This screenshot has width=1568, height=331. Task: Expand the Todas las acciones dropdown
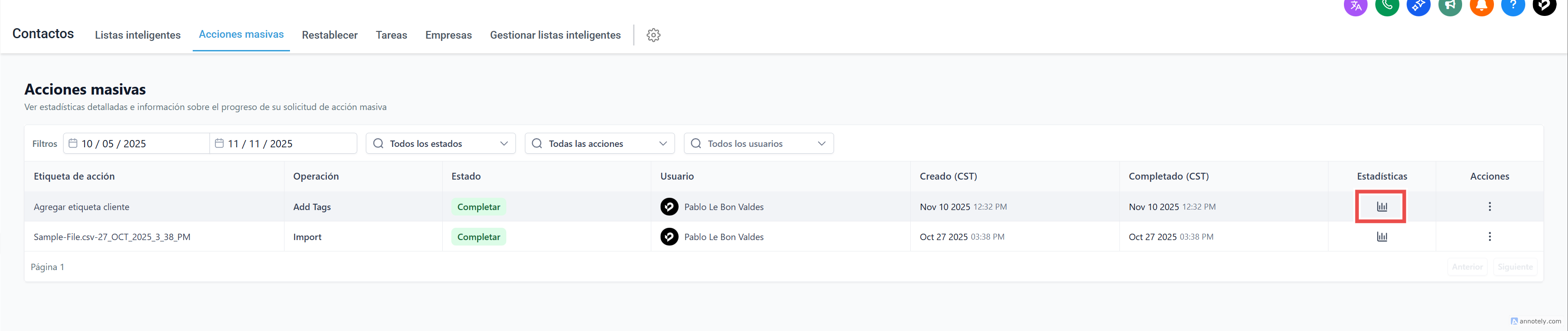click(599, 144)
